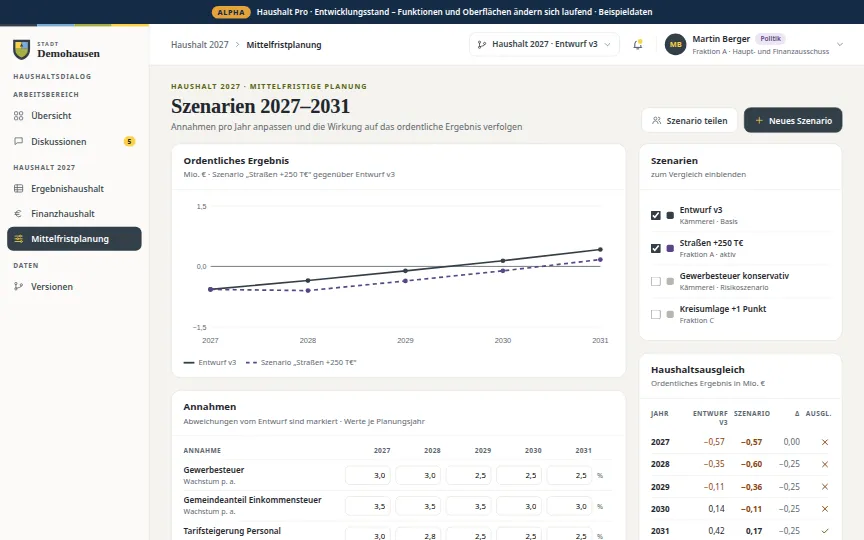The height and width of the screenshot is (540, 864).
Task: Edit Gewerbesteuer 2030 growth field
Action: coord(519,476)
